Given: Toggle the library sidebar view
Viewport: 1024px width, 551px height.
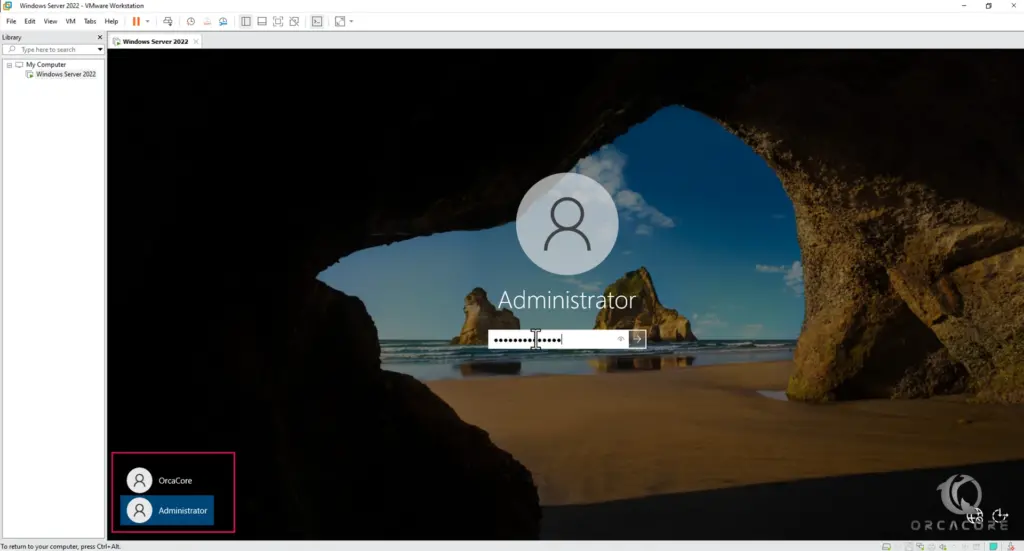Looking at the screenshot, I should pyautogui.click(x=246, y=22).
